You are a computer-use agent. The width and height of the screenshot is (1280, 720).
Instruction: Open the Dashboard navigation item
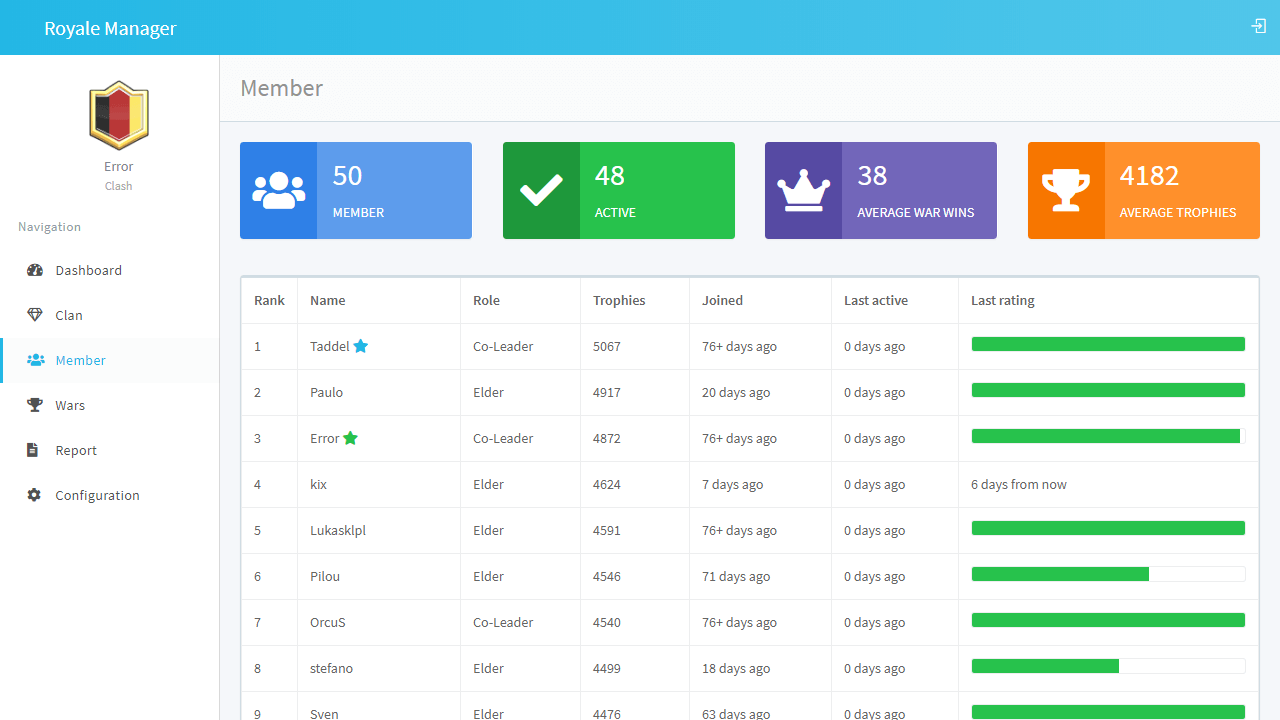pos(88,270)
